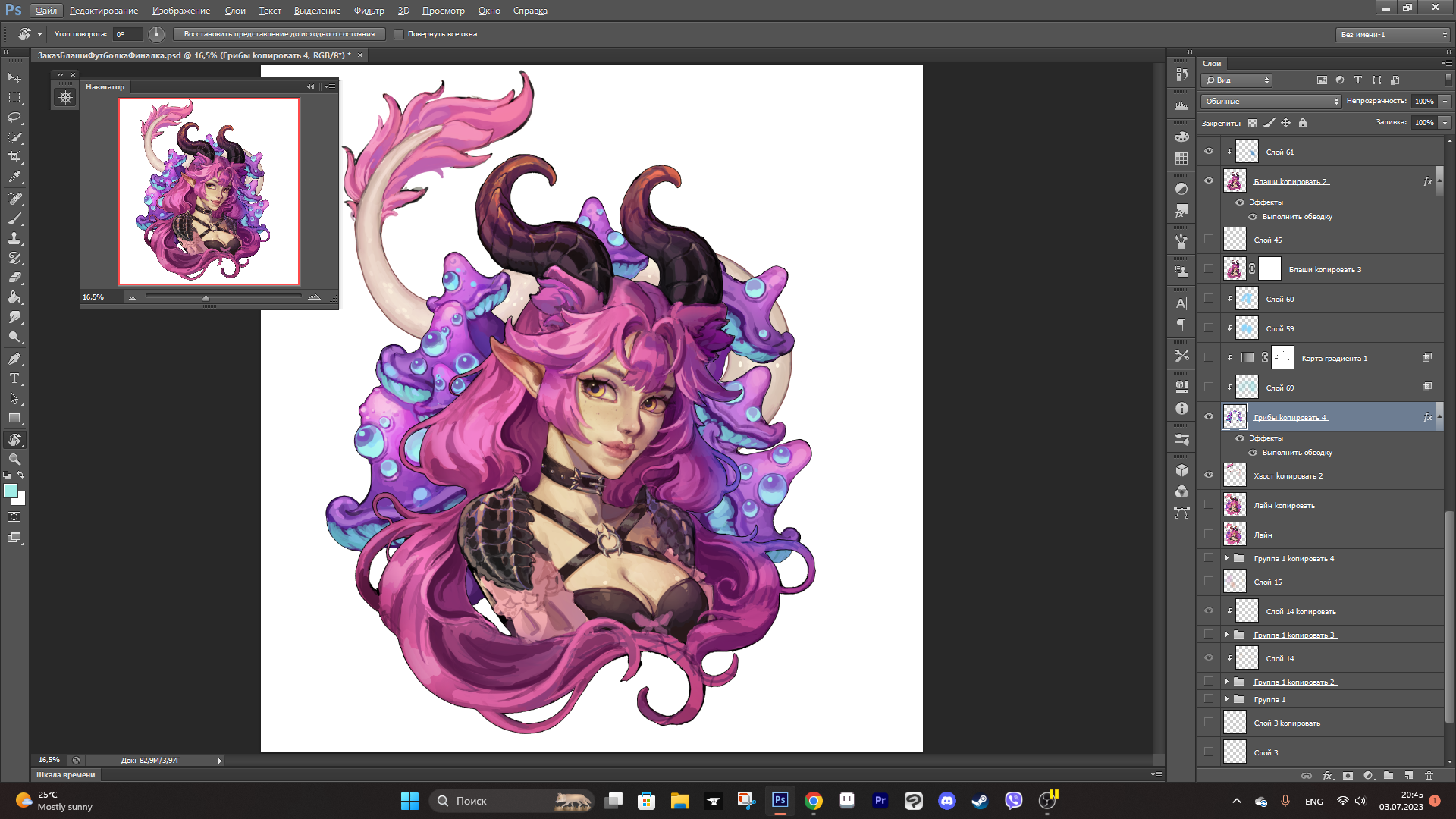Select the Type tool
The height and width of the screenshot is (819, 1456).
(14, 378)
